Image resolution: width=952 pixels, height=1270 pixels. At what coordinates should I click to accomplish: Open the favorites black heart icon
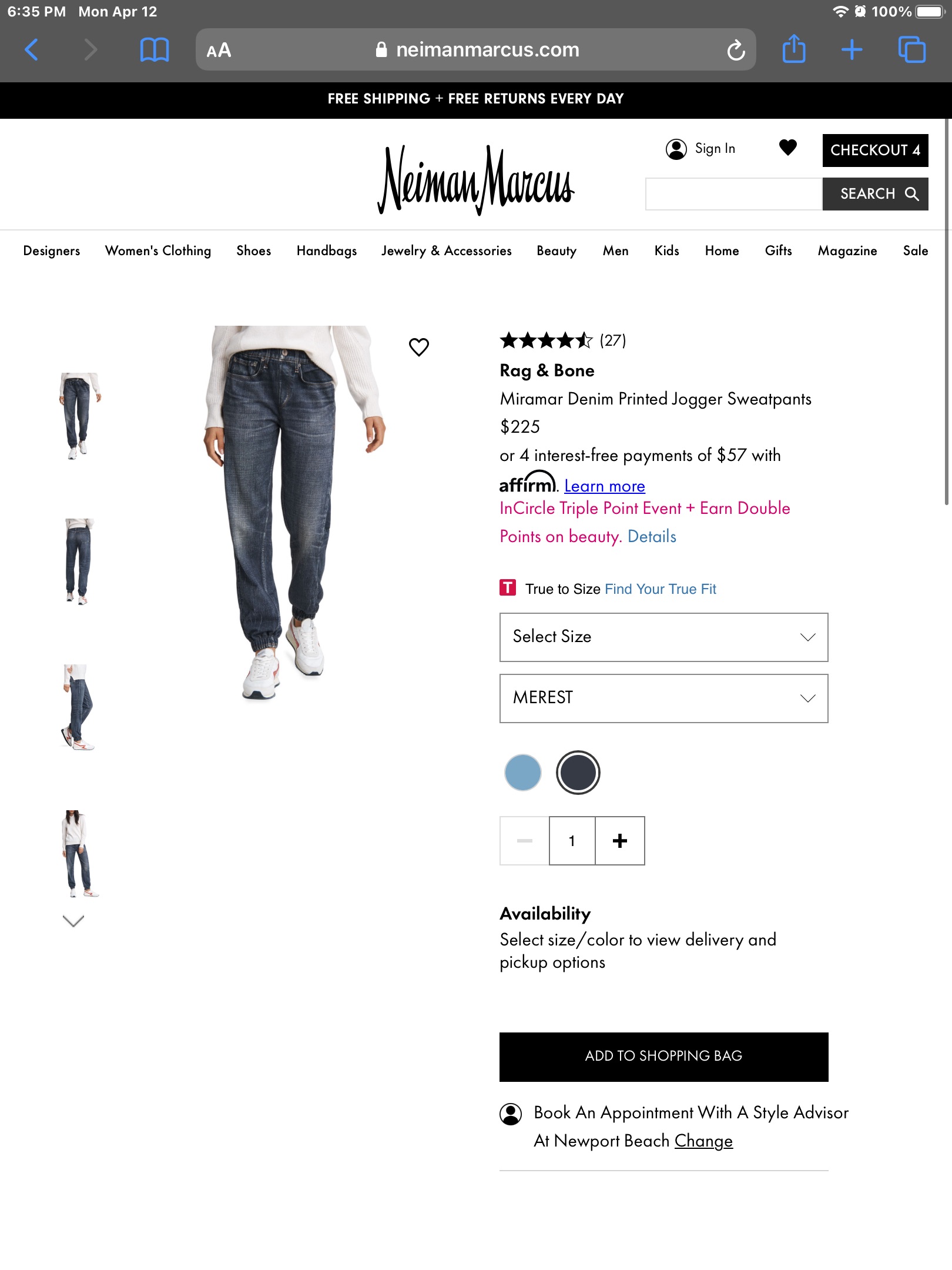click(x=787, y=148)
